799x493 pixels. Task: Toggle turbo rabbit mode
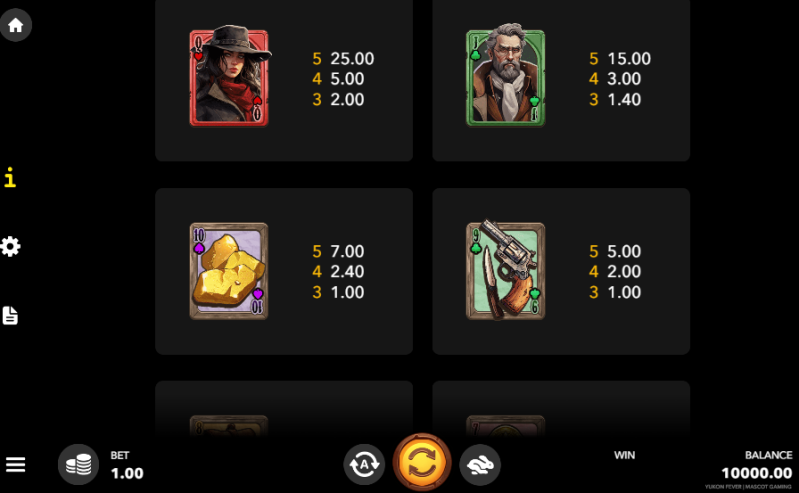click(x=480, y=464)
